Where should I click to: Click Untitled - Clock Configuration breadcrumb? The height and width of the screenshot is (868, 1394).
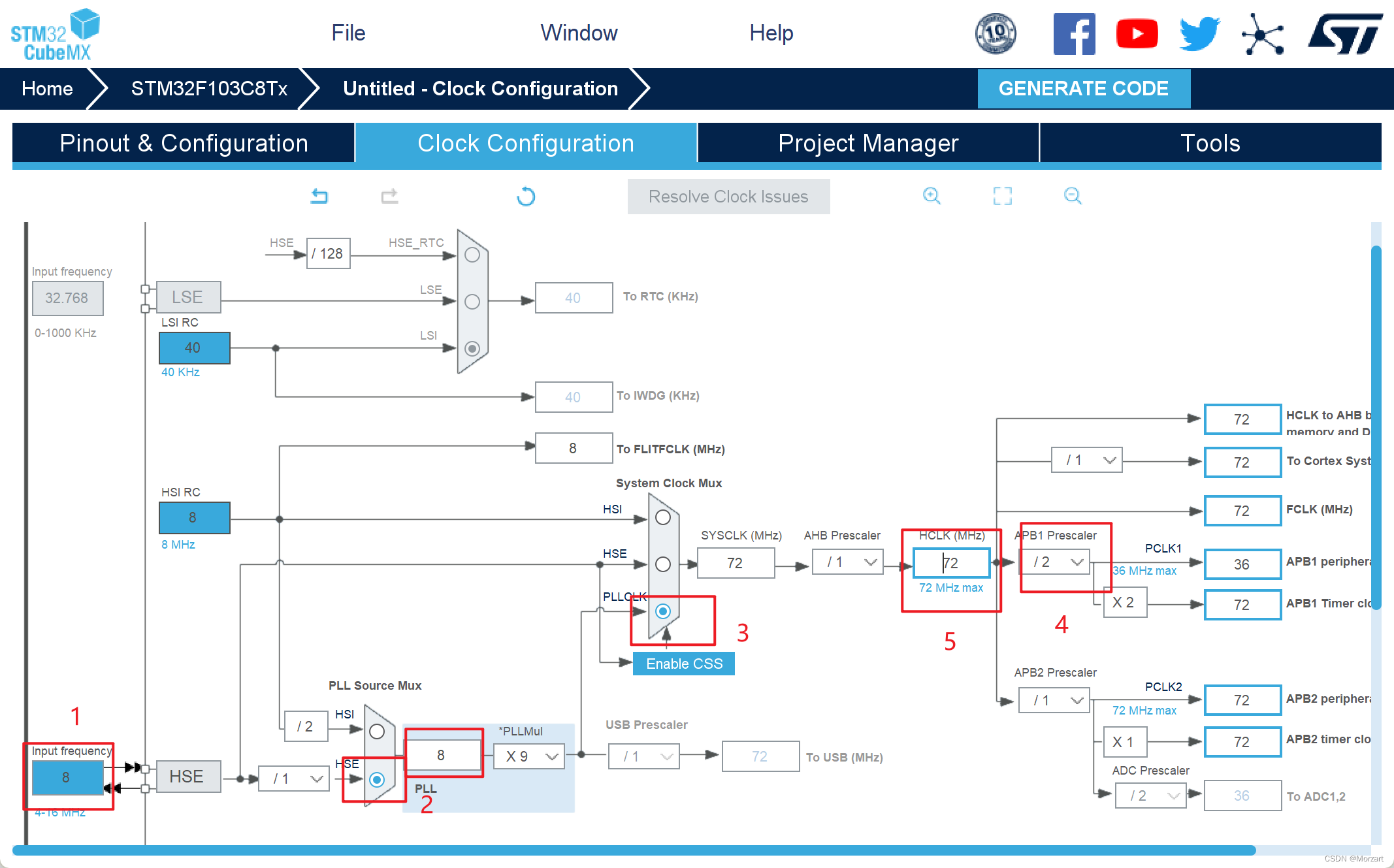point(481,89)
